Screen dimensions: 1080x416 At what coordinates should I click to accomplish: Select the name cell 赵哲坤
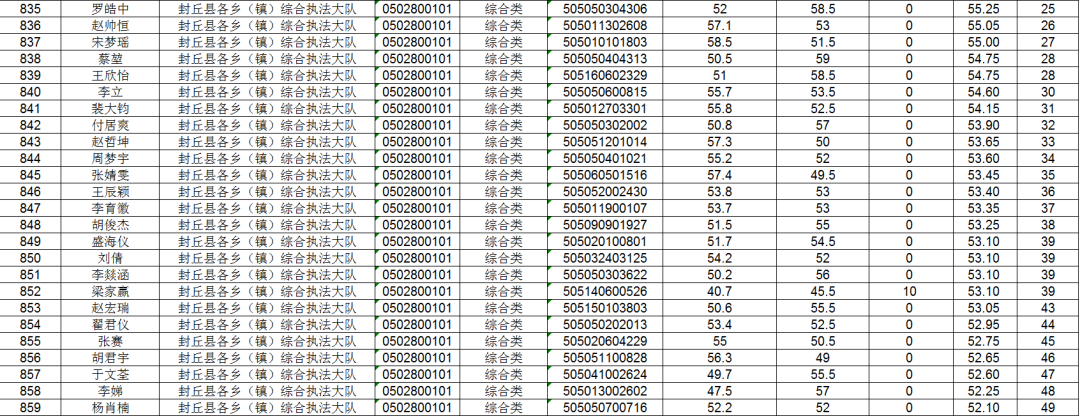(110, 142)
